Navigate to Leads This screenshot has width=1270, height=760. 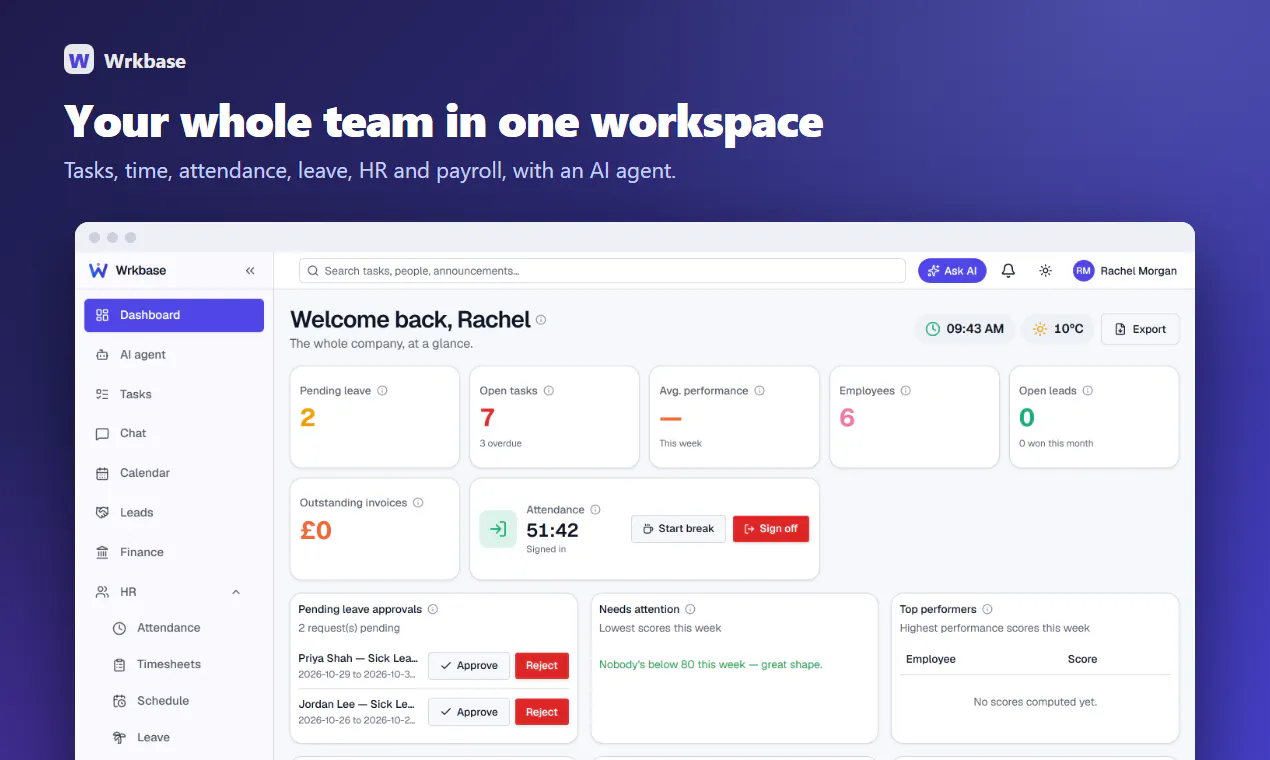pyautogui.click(x=174, y=512)
